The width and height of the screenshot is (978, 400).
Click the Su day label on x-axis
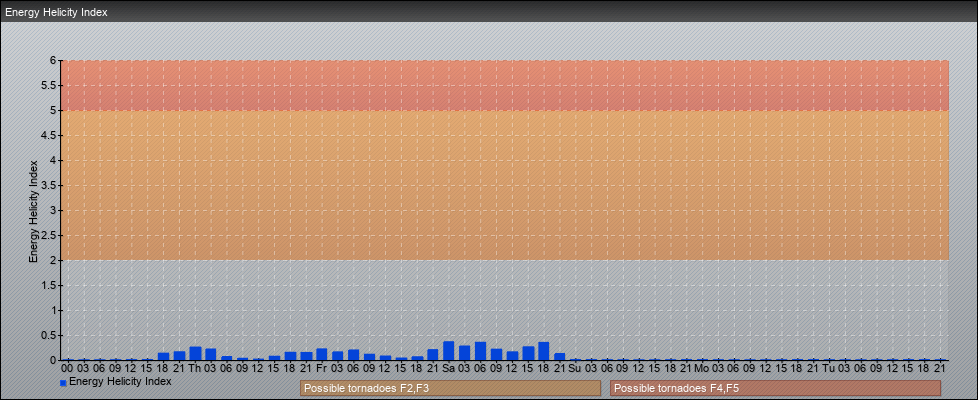(575, 368)
